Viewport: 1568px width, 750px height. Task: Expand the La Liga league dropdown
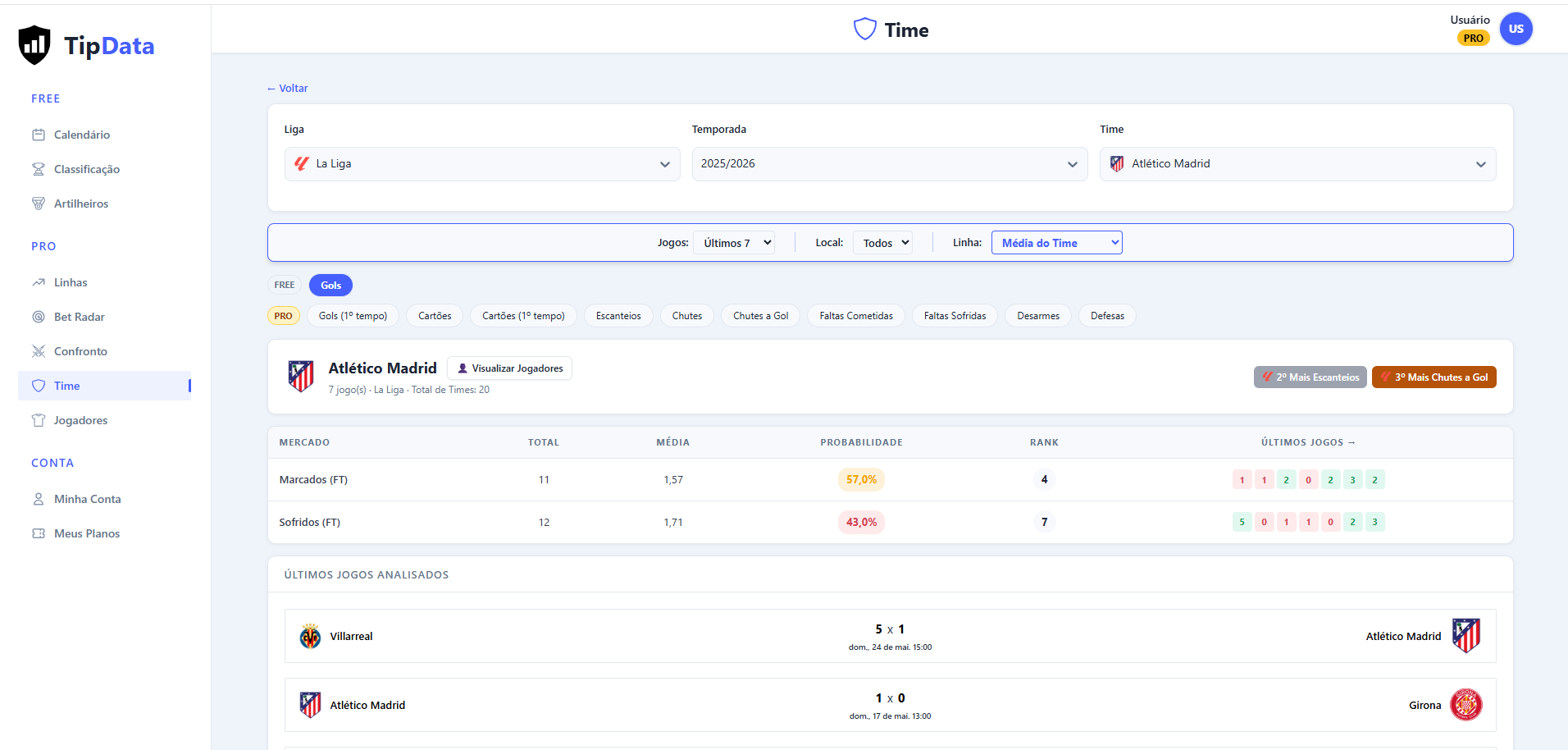click(482, 164)
